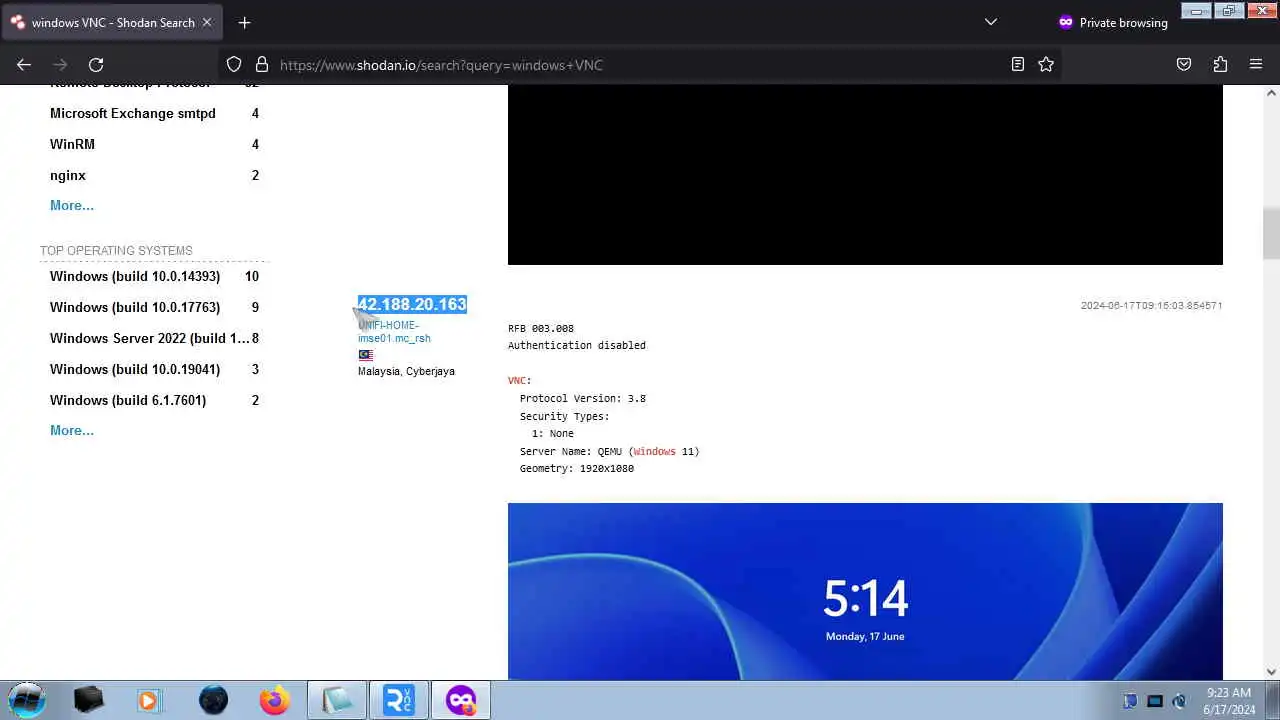Click the 'Authentication disabled' text

577,345
